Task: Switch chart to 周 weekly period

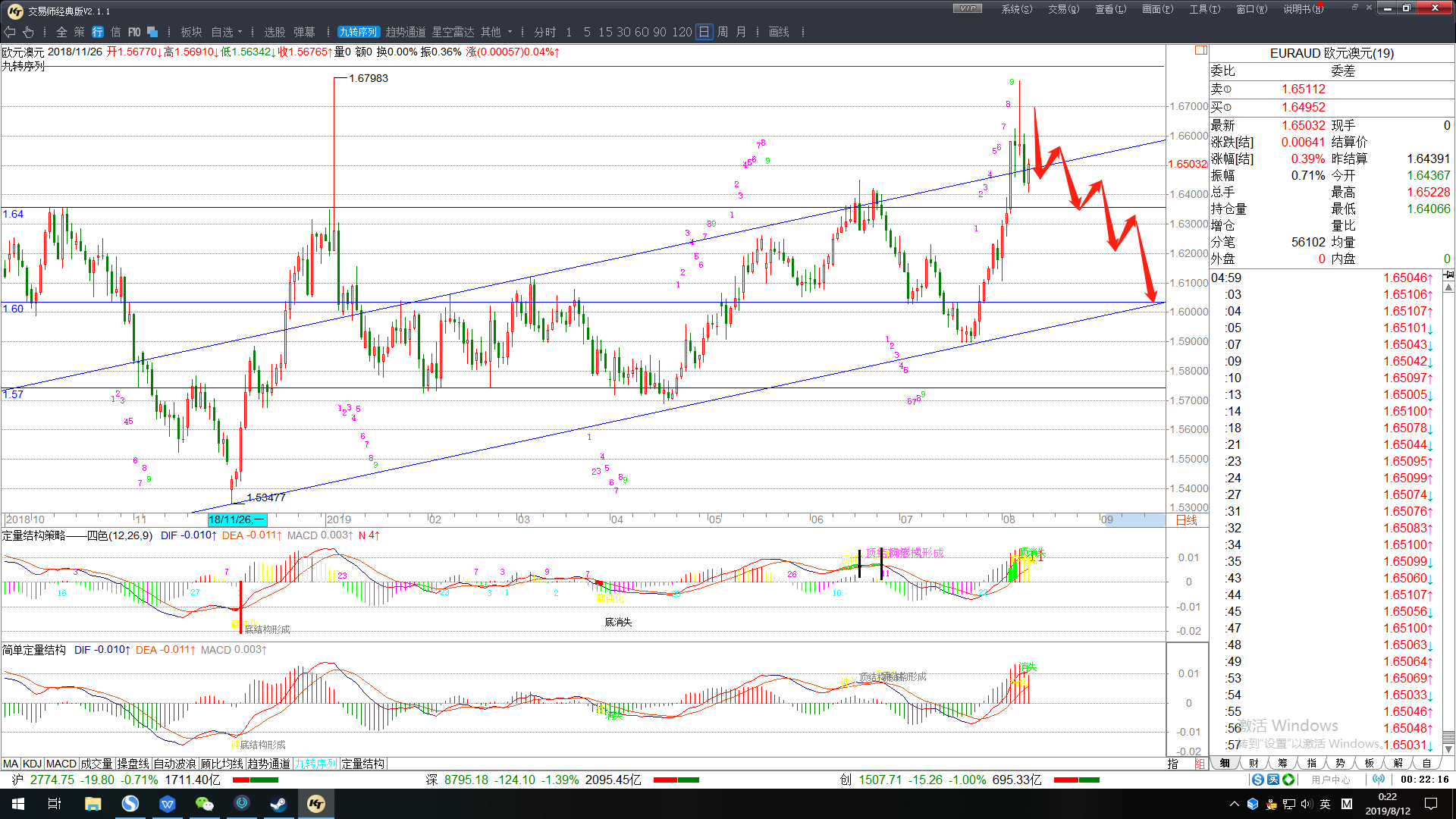Action: click(x=723, y=32)
